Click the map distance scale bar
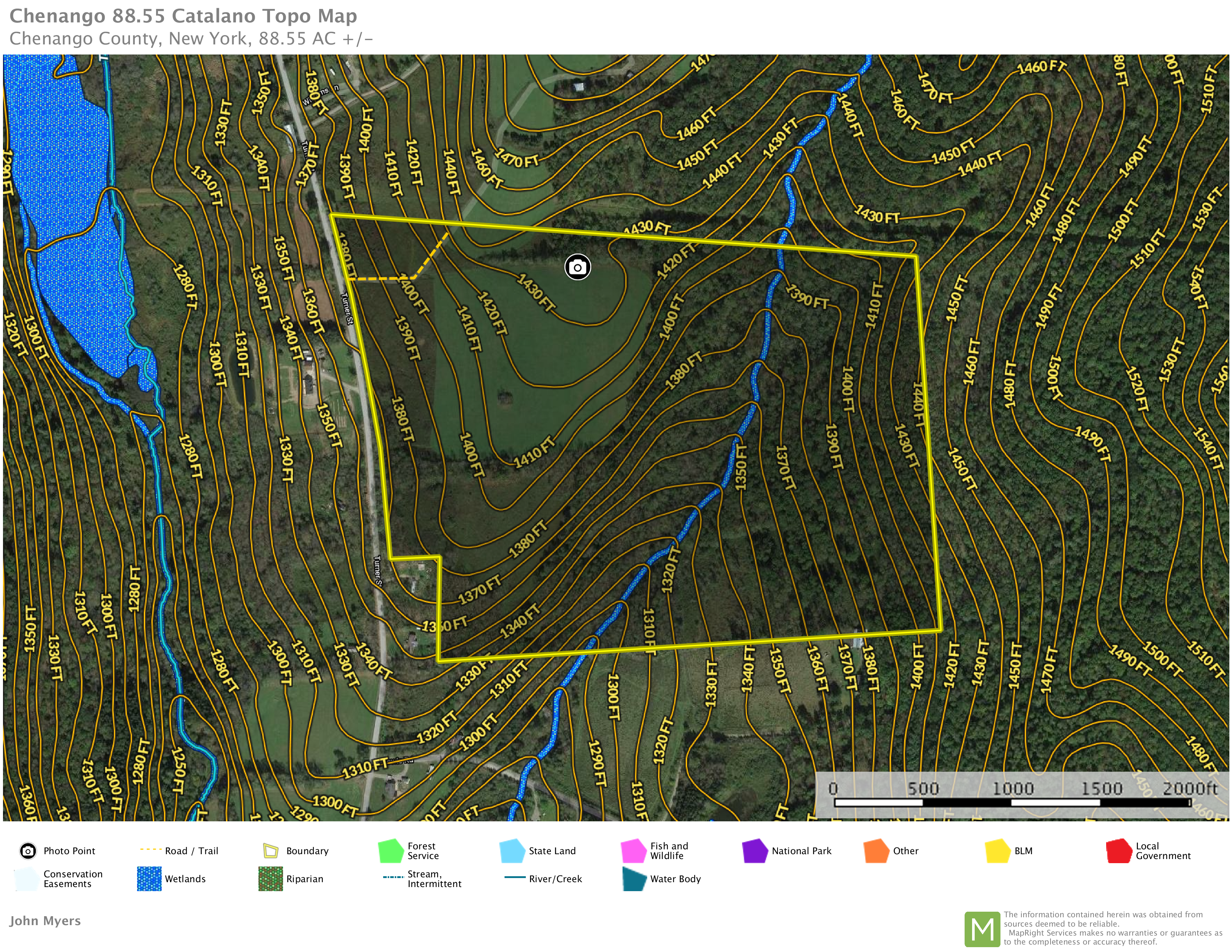This screenshot has height=952, width=1232. click(x=1012, y=802)
